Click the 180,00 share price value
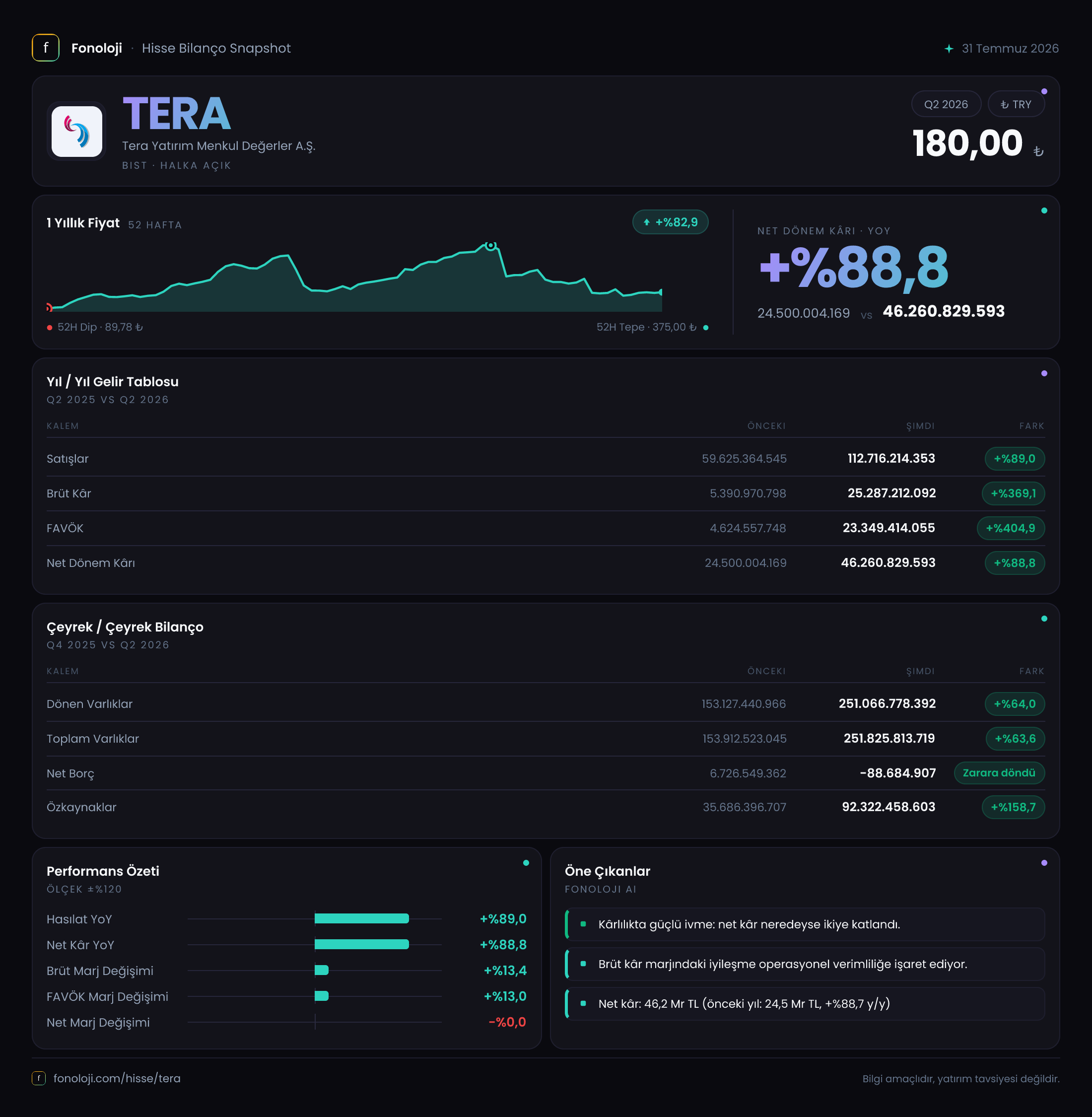1092x1117 pixels. pos(967,143)
